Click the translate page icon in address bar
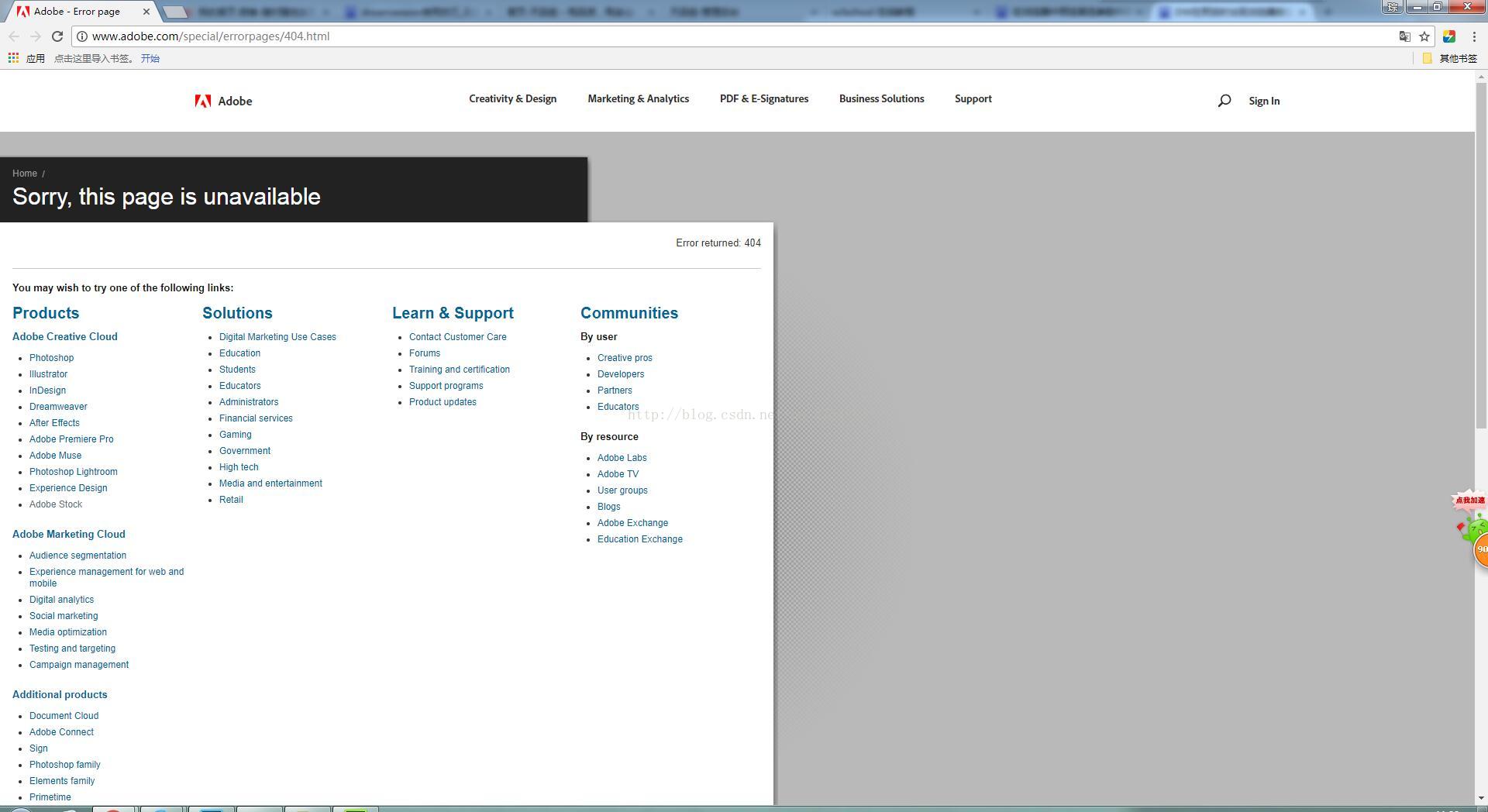The image size is (1488, 812). tap(1404, 36)
